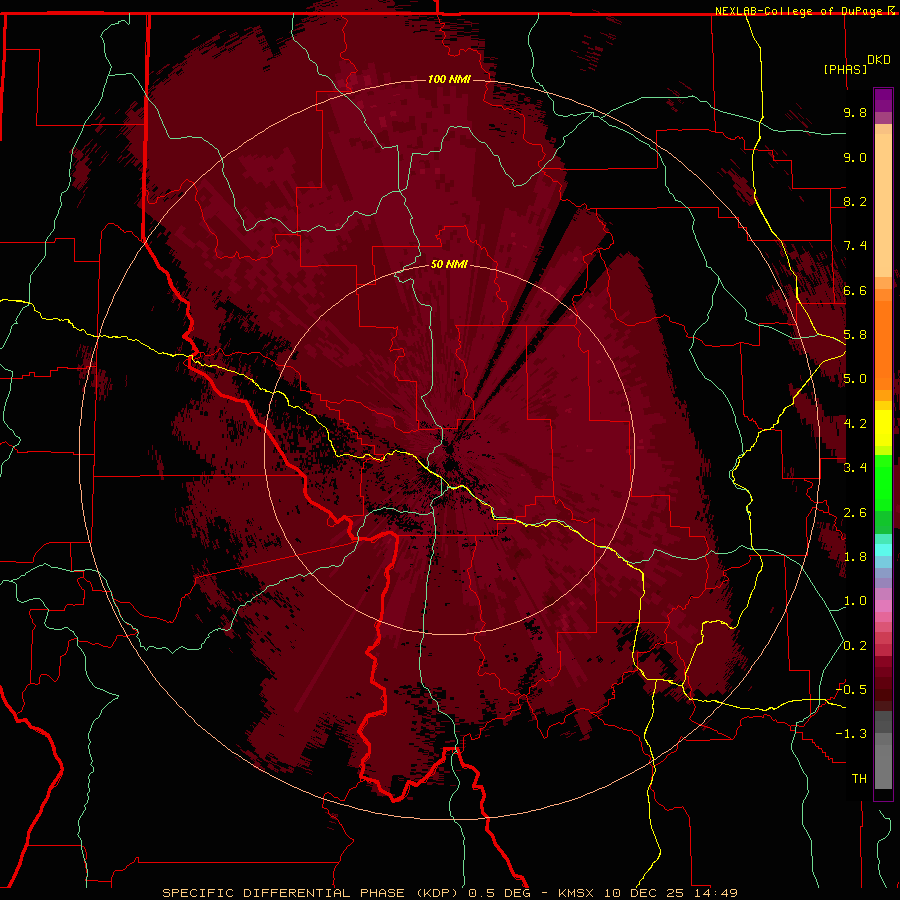Click the DKD legend title
This screenshot has width=900, height=900.
[x=879, y=60]
